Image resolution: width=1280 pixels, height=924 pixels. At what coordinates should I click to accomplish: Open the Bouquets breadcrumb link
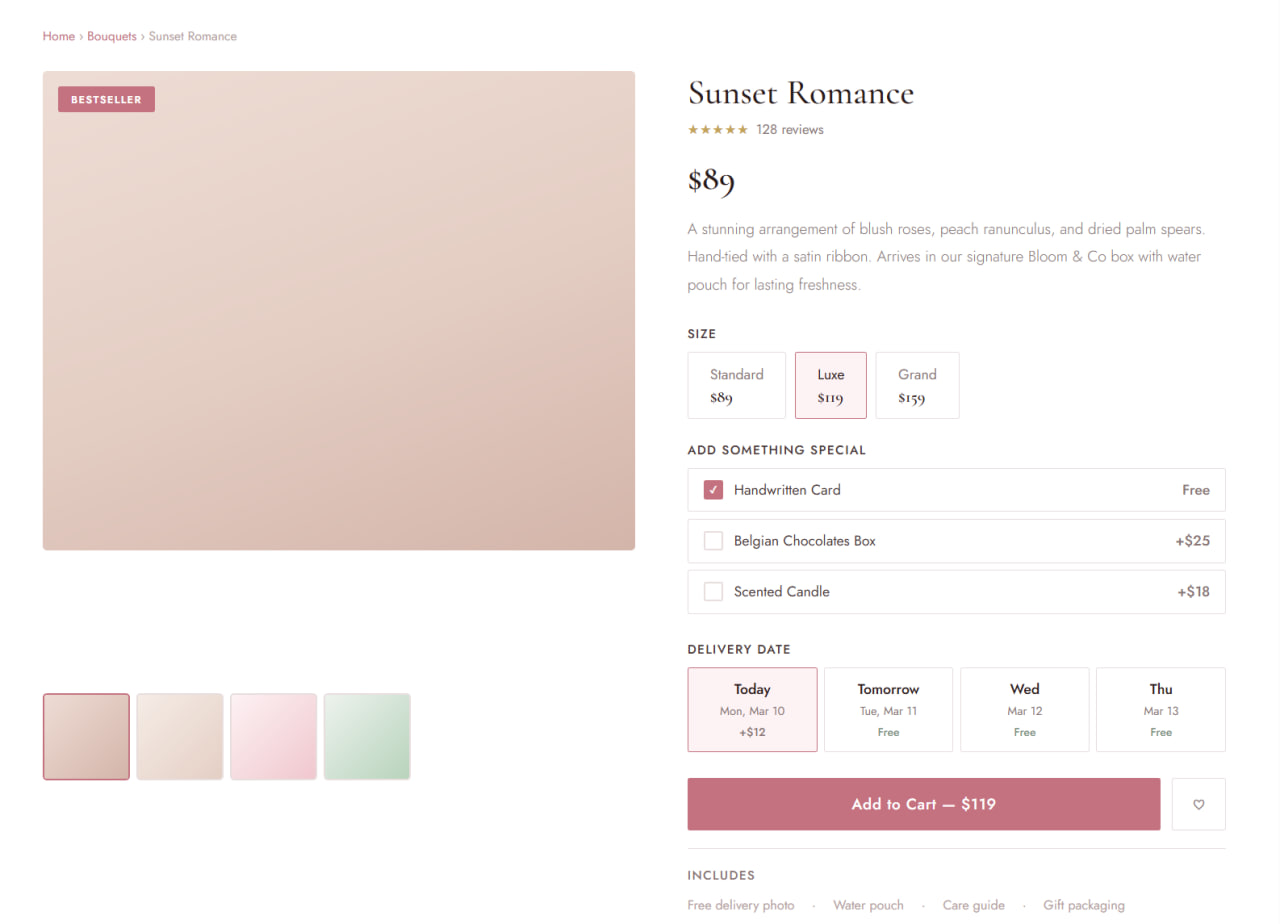(x=111, y=36)
